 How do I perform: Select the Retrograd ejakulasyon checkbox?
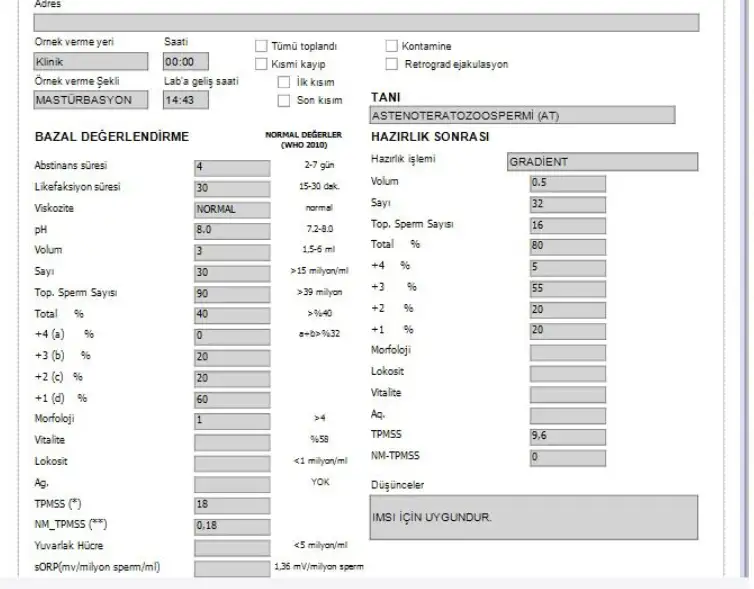pyautogui.click(x=391, y=64)
